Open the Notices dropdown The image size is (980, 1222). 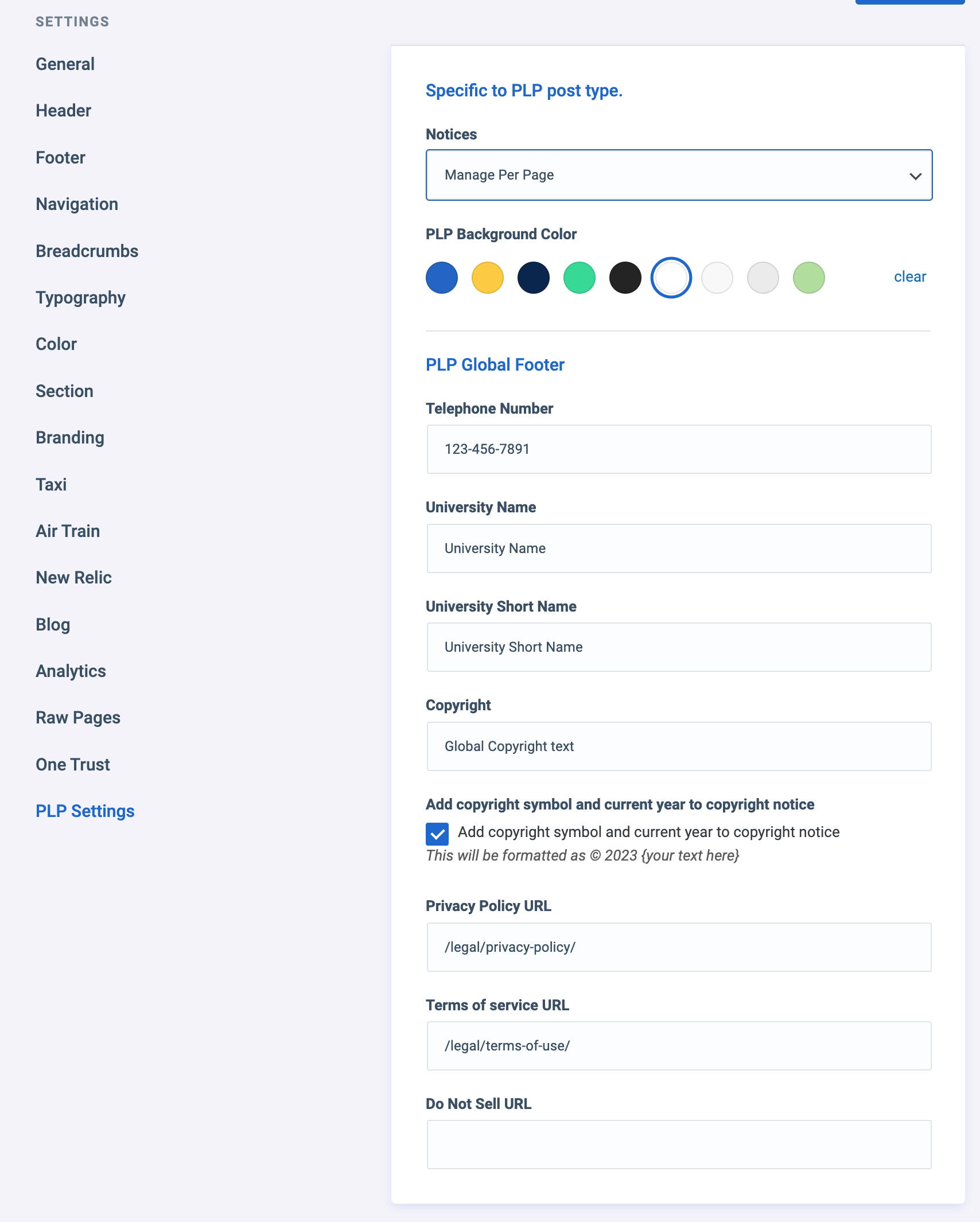point(679,175)
